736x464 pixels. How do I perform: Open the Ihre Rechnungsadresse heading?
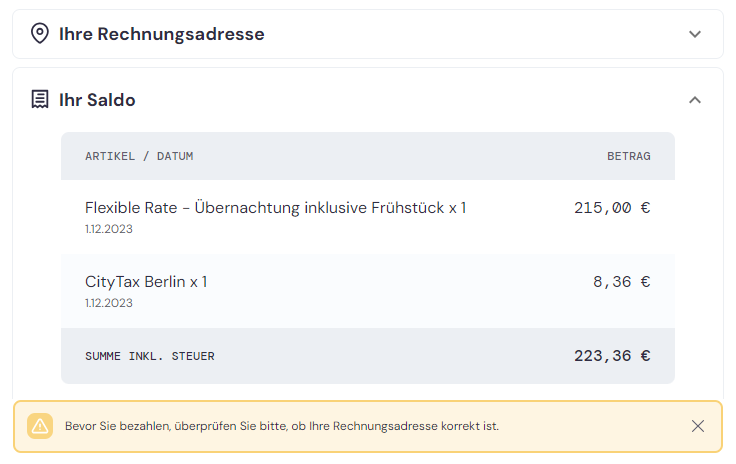161,34
